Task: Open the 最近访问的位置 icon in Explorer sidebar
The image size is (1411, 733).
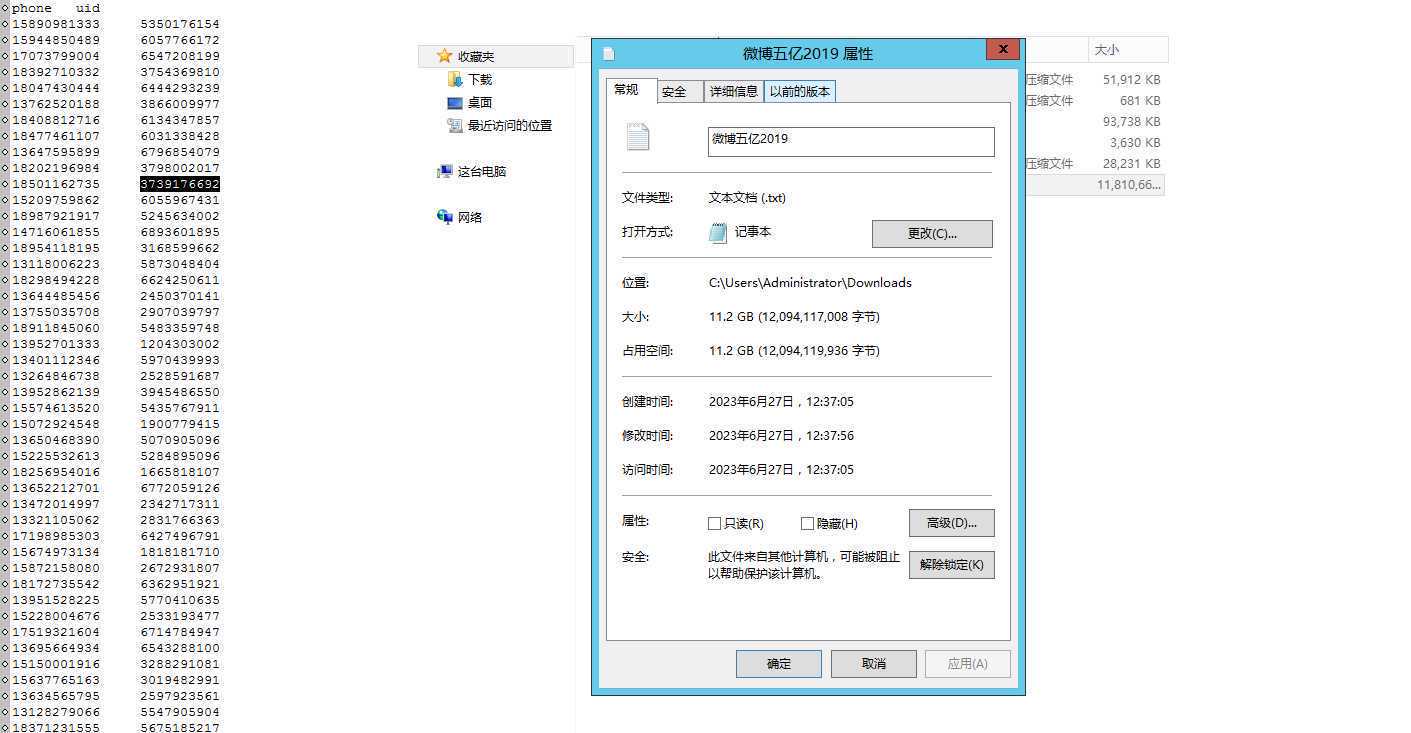Action: pos(455,125)
